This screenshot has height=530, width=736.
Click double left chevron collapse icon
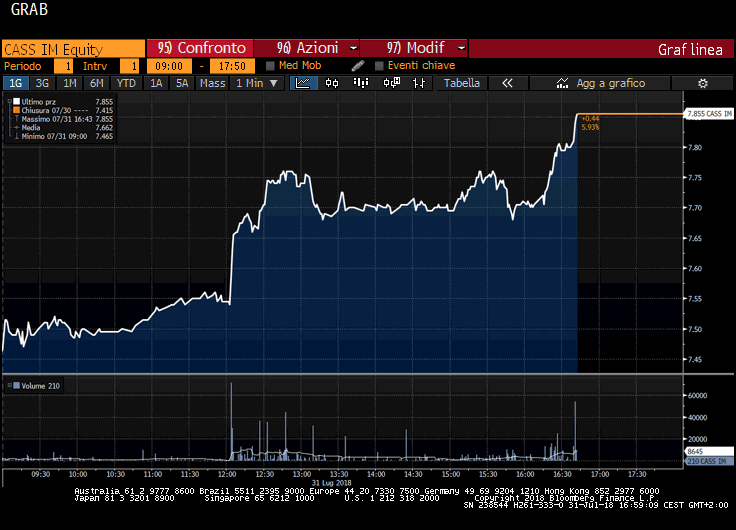(x=506, y=83)
